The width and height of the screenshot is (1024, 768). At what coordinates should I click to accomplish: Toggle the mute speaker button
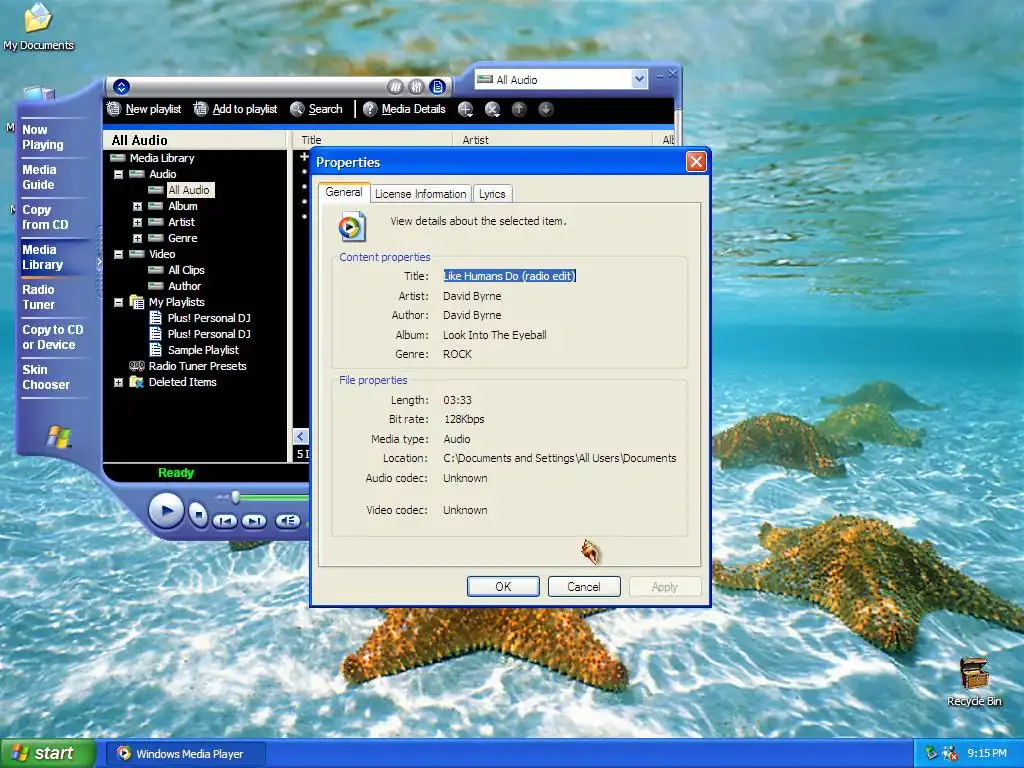click(288, 521)
